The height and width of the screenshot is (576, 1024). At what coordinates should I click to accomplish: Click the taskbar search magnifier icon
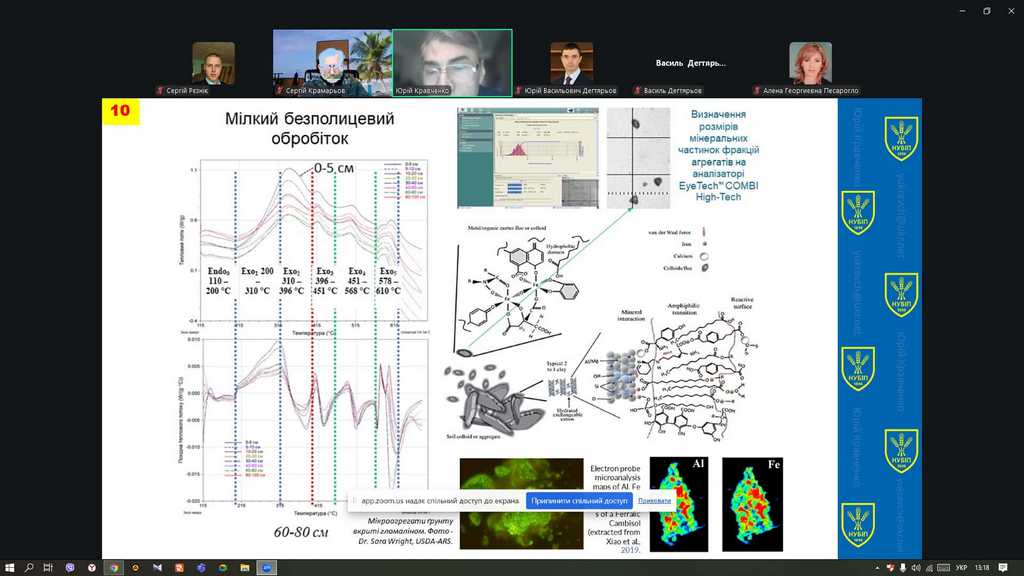(29, 567)
